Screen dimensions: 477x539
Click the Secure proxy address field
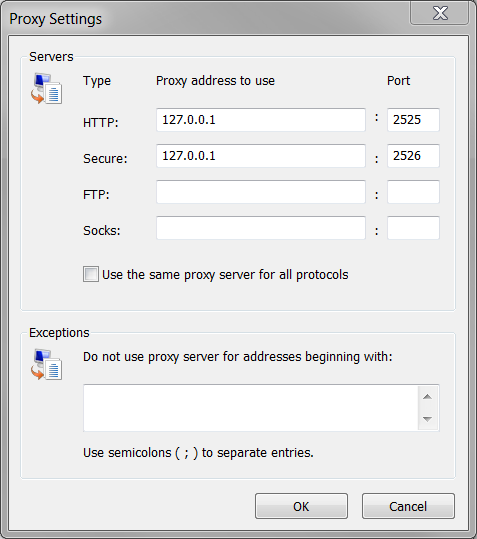coord(261,156)
